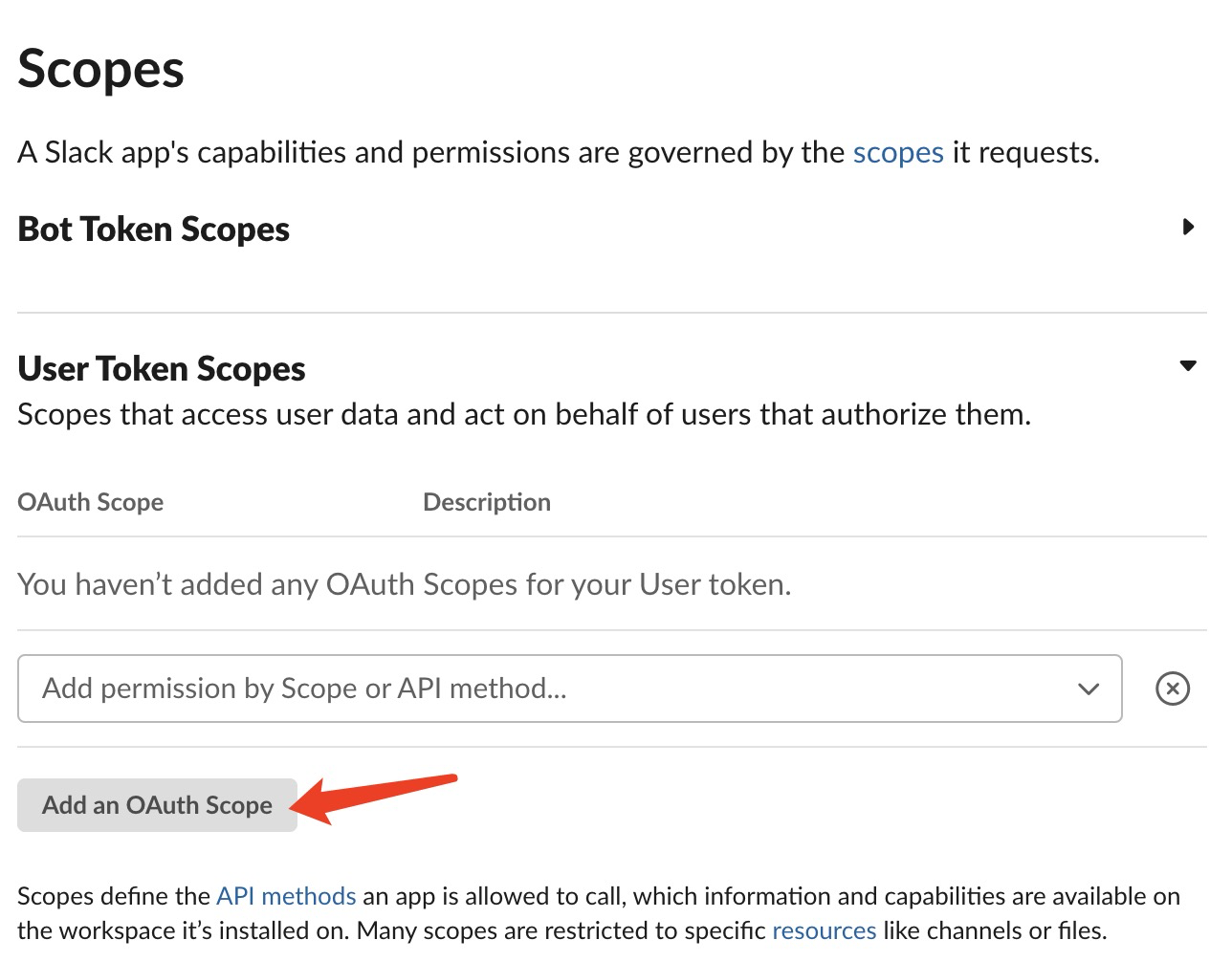Expand the Bot Token Scopes arrow

[1188, 228]
